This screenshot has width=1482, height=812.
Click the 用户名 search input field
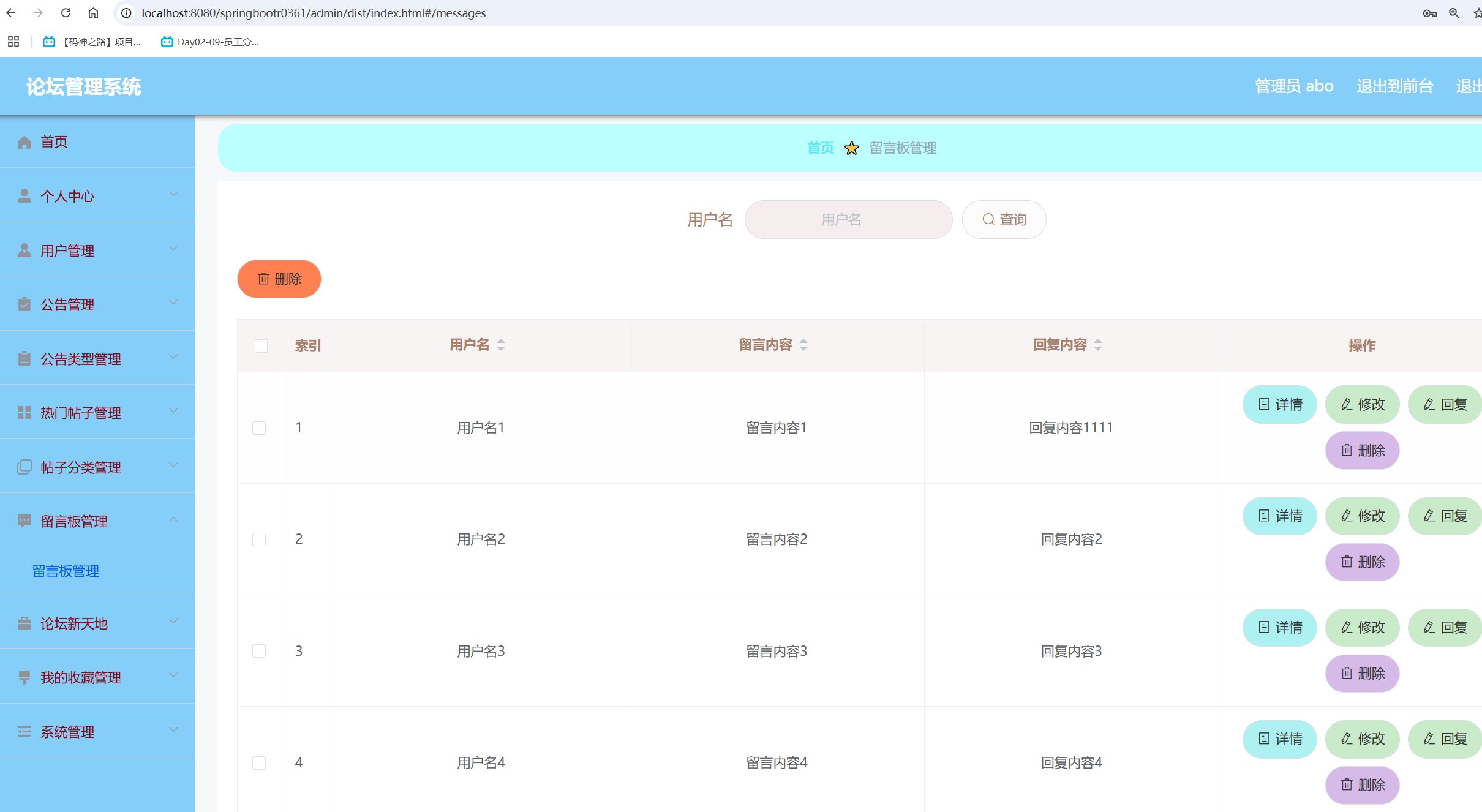tap(848, 219)
